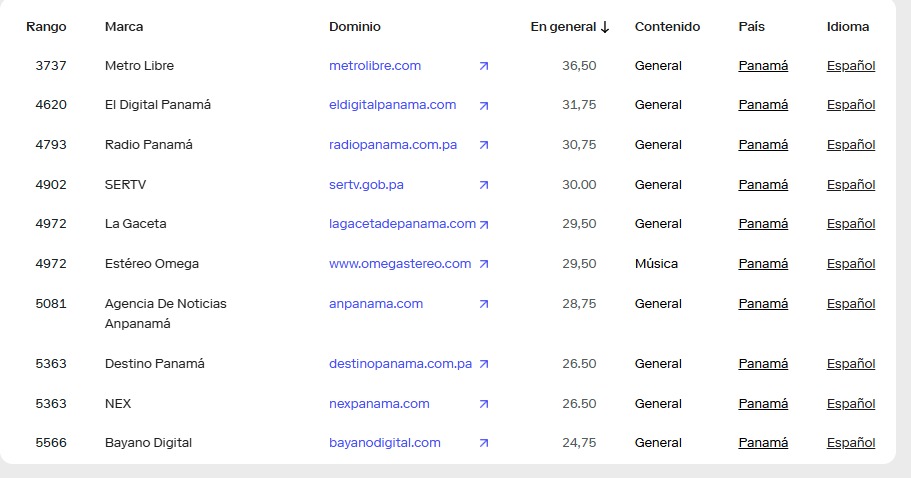Click Panamá link in Bayano Digital row
911x478 pixels.
(x=763, y=443)
